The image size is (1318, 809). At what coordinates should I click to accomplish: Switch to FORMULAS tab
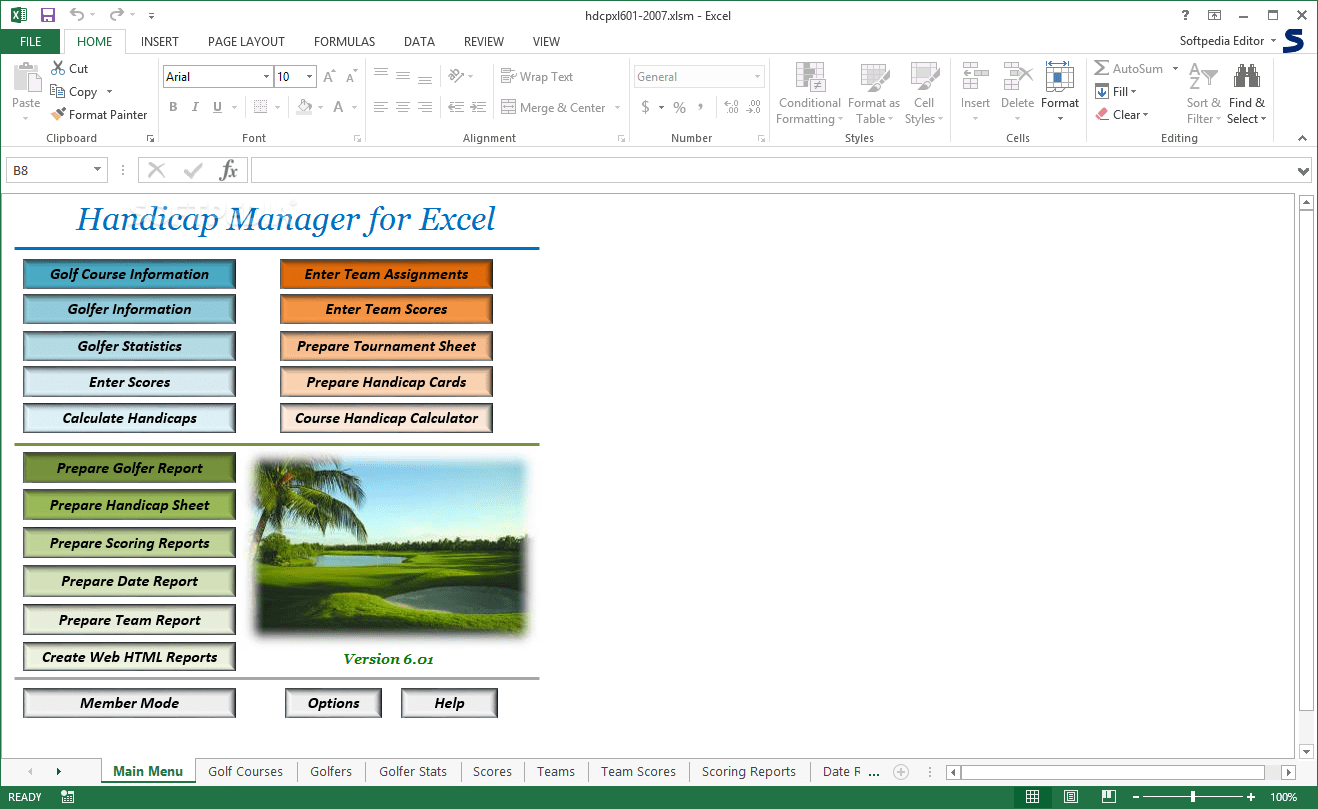click(x=344, y=42)
